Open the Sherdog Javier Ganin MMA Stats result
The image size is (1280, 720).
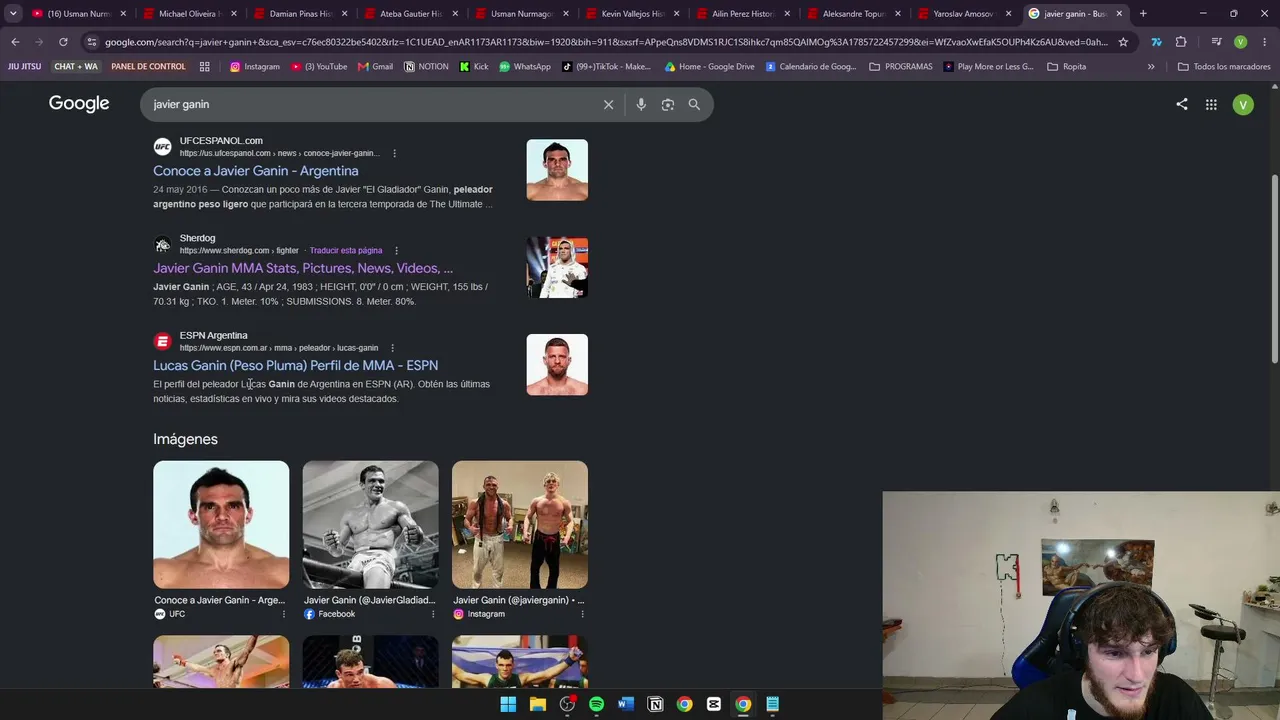pos(303,268)
